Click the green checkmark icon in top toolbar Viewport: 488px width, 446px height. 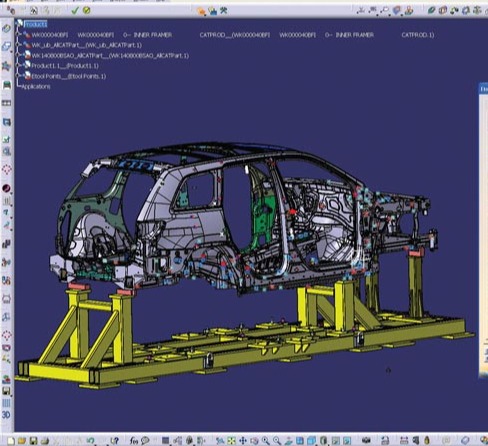pos(75,10)
